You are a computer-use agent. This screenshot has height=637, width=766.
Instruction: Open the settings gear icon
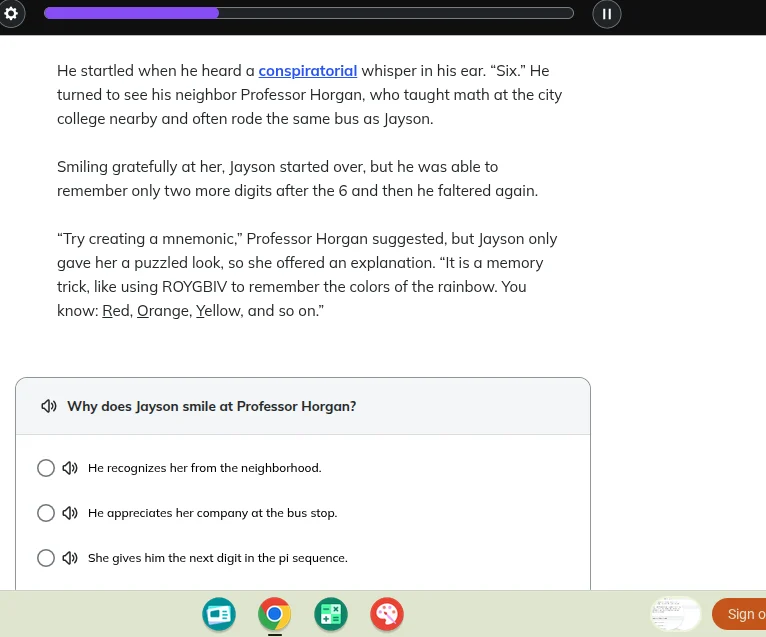tap(11, 13)
